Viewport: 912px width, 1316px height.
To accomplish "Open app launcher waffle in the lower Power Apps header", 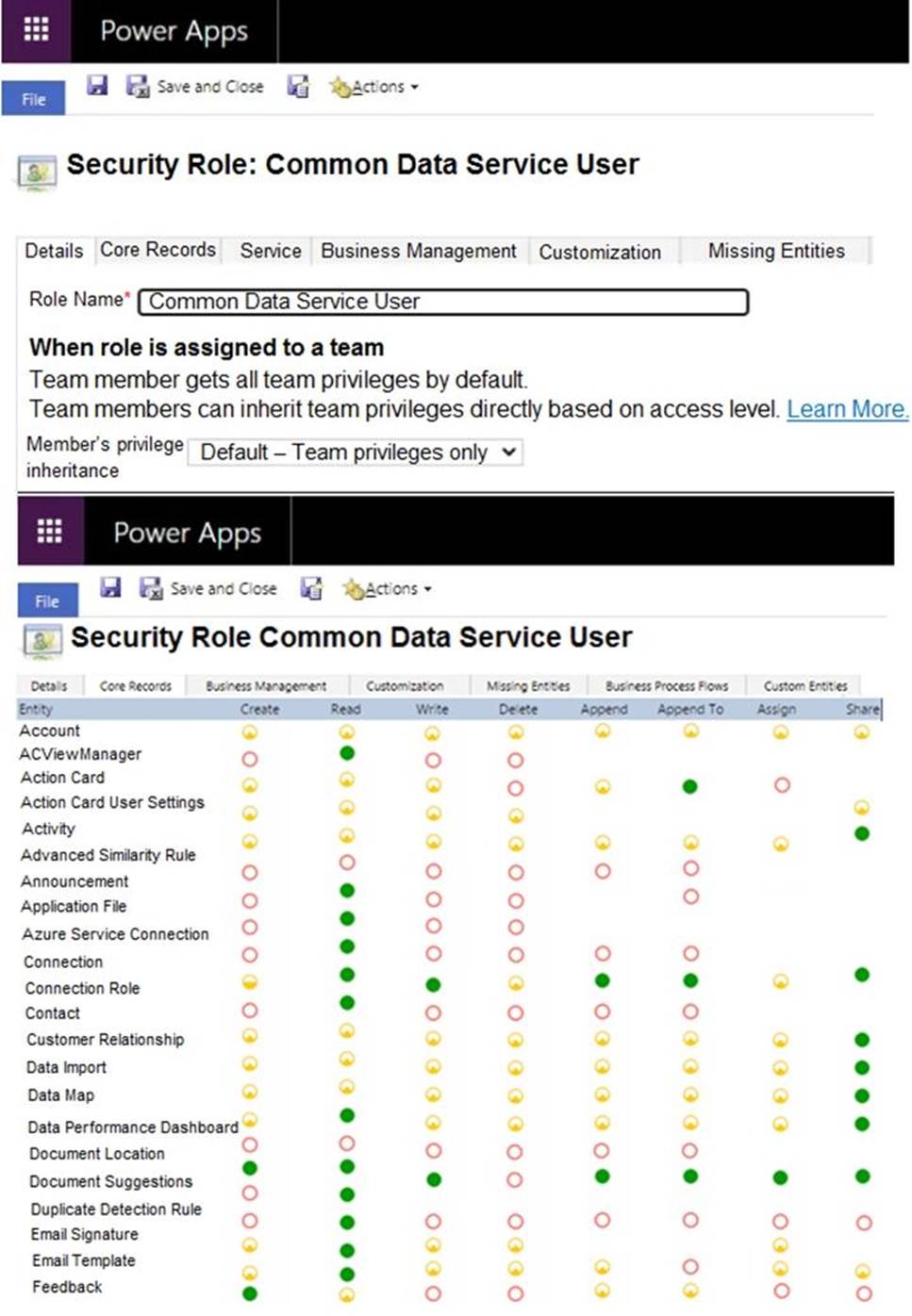I will 49,532.
